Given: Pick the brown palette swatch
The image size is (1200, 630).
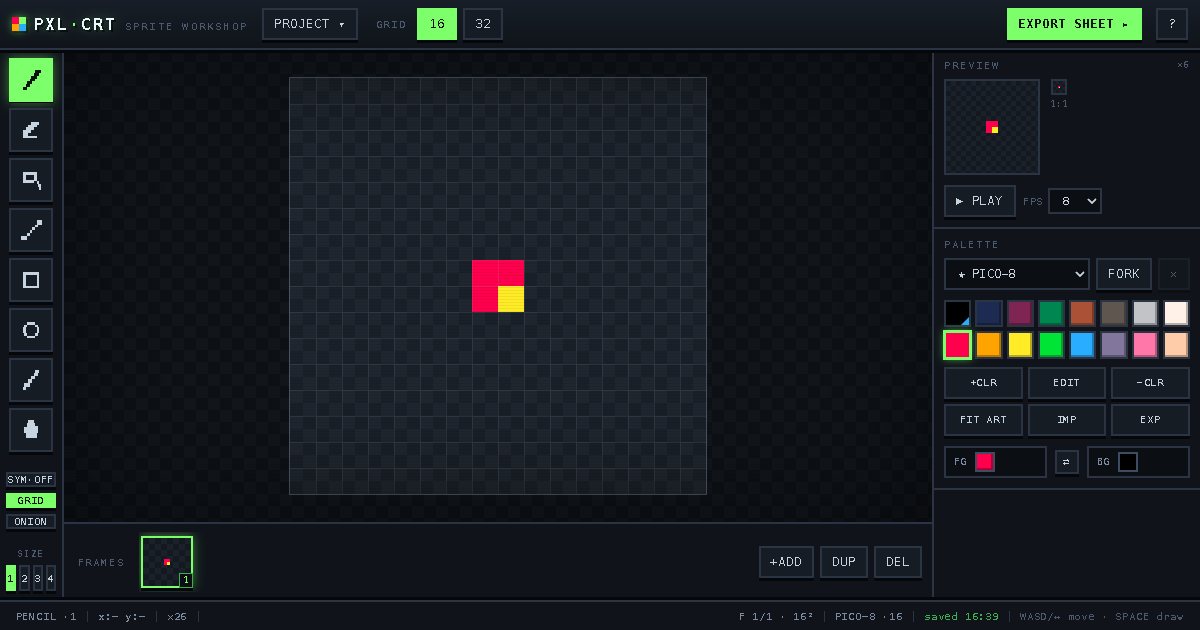Looking at the screenshot, I should coord(1082,313).
